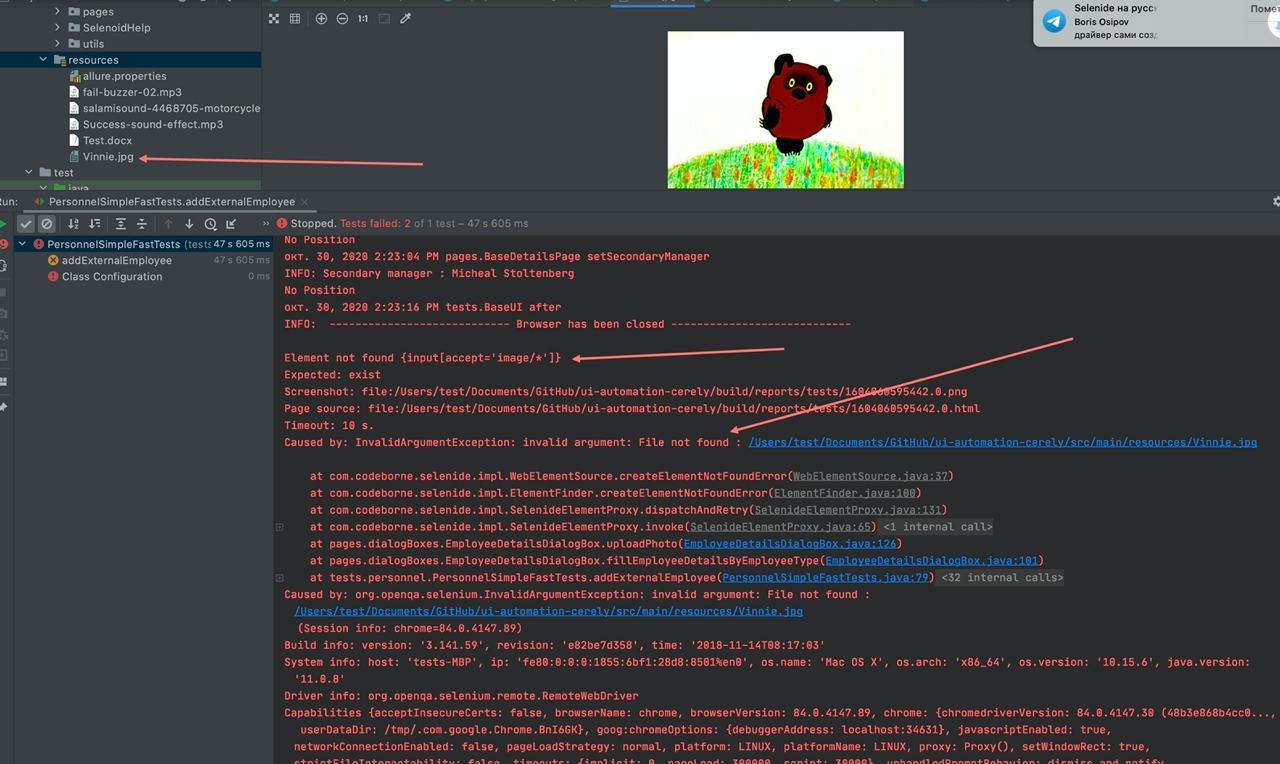
Task: Expand all test results
Action: tap(121, 224)
